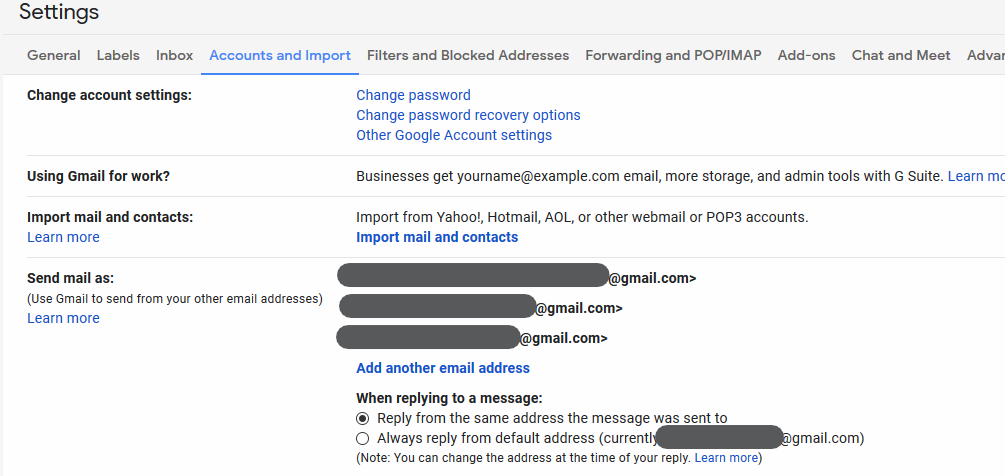Select the Accounts and Import tab
Image resolution: width=1005 pixels, height=476 pixels.
(280, 55)
